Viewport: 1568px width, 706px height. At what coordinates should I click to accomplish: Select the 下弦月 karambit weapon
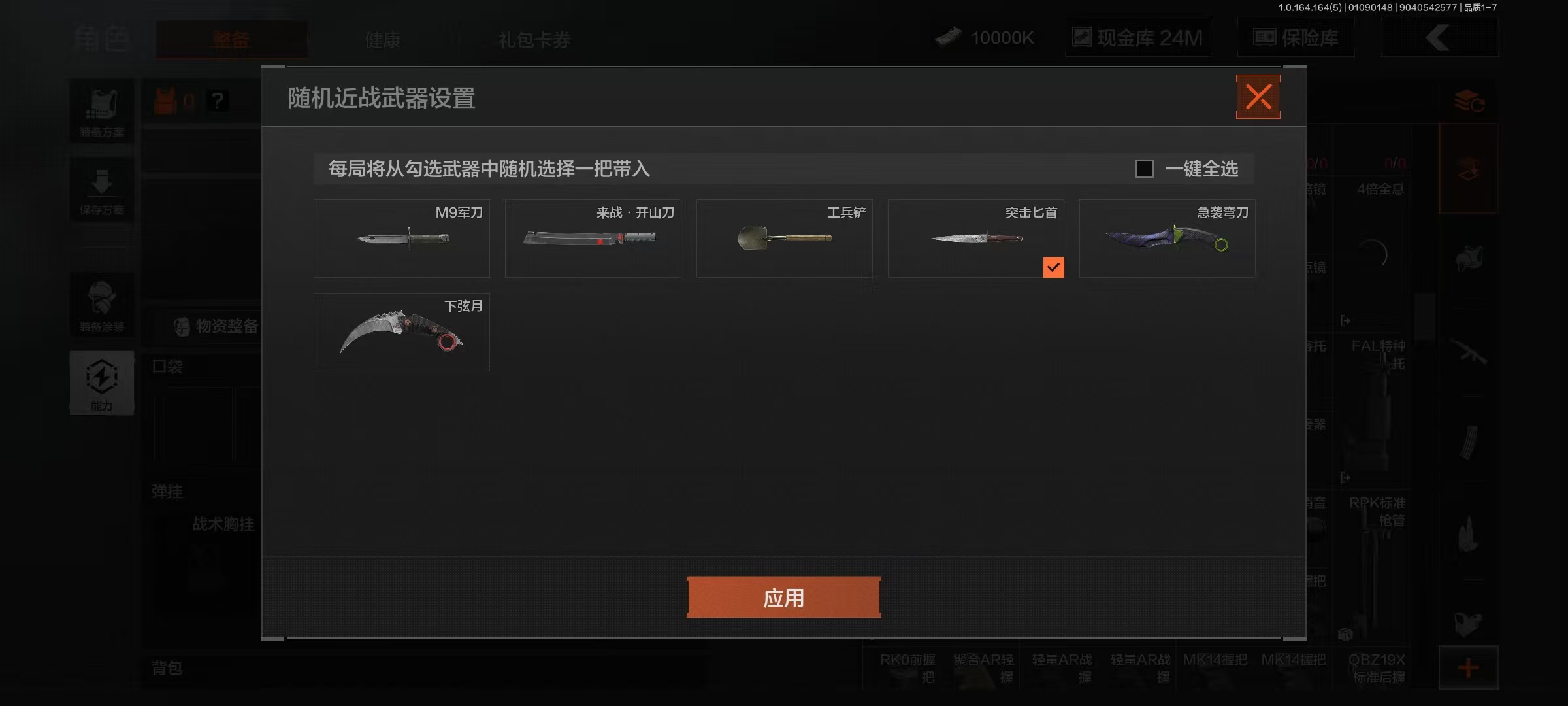pos(402,332)
